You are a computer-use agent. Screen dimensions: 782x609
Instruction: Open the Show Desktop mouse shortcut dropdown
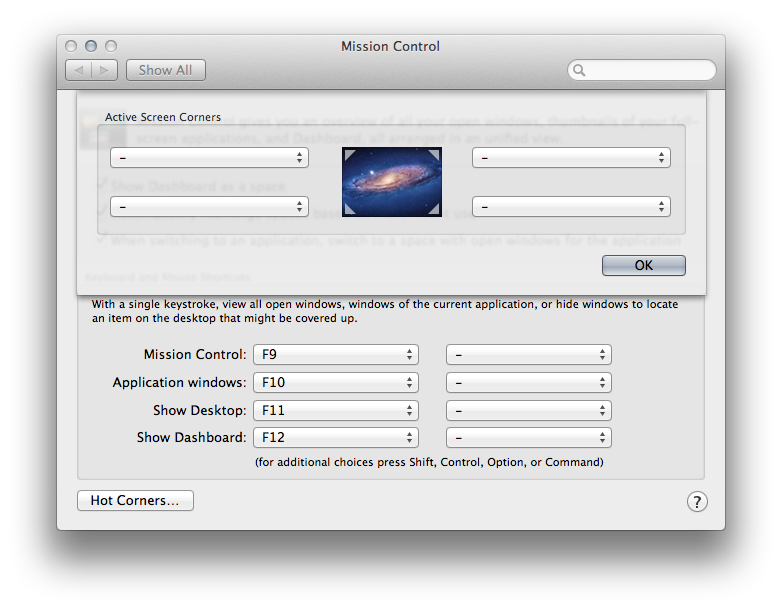(529, 410)
